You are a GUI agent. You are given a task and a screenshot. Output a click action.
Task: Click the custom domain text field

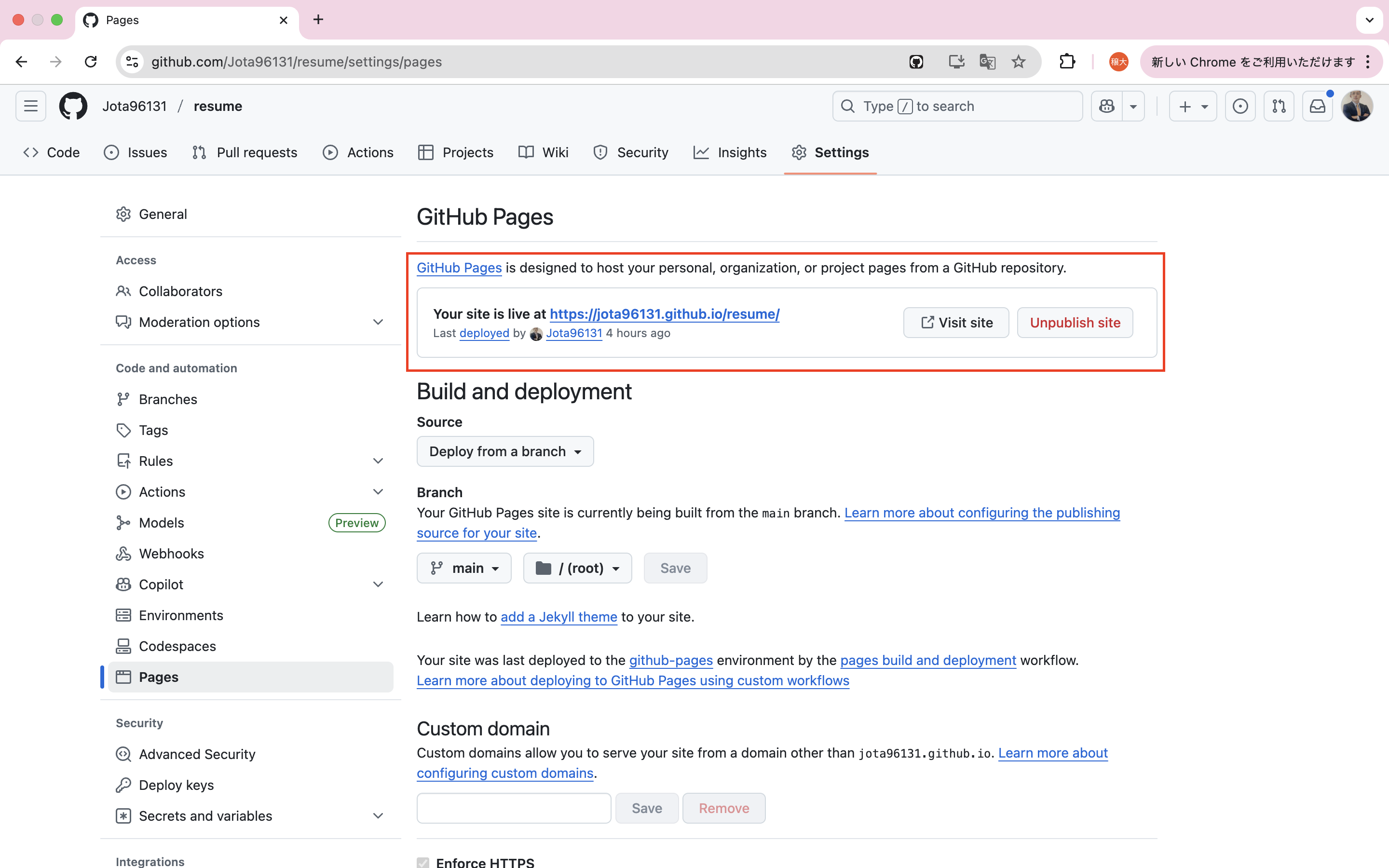click(x=514, y=808)
